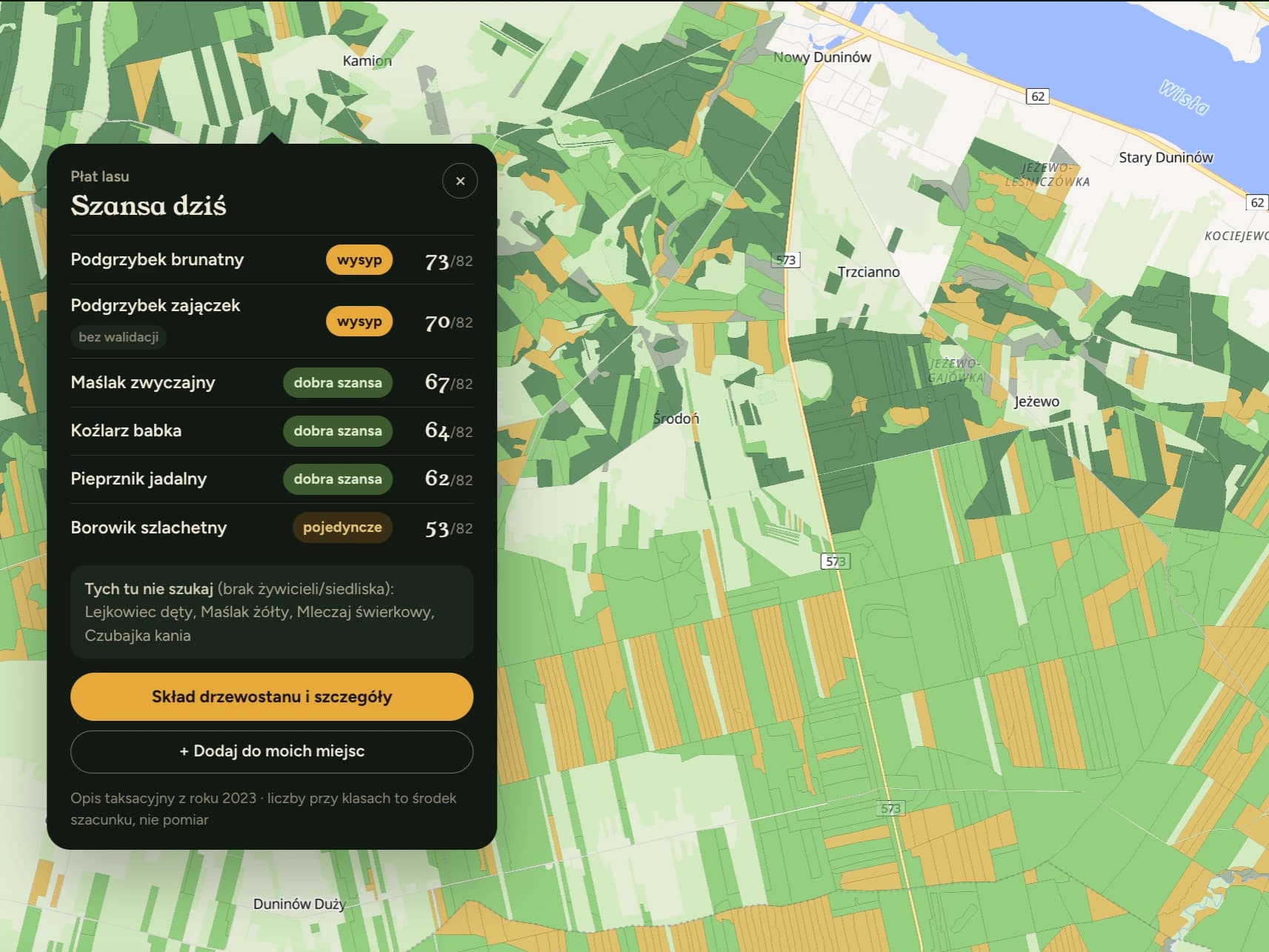Select the Maślak zwyczajny row
This screenshot has width=1269, height=952.
pos(272,383)
